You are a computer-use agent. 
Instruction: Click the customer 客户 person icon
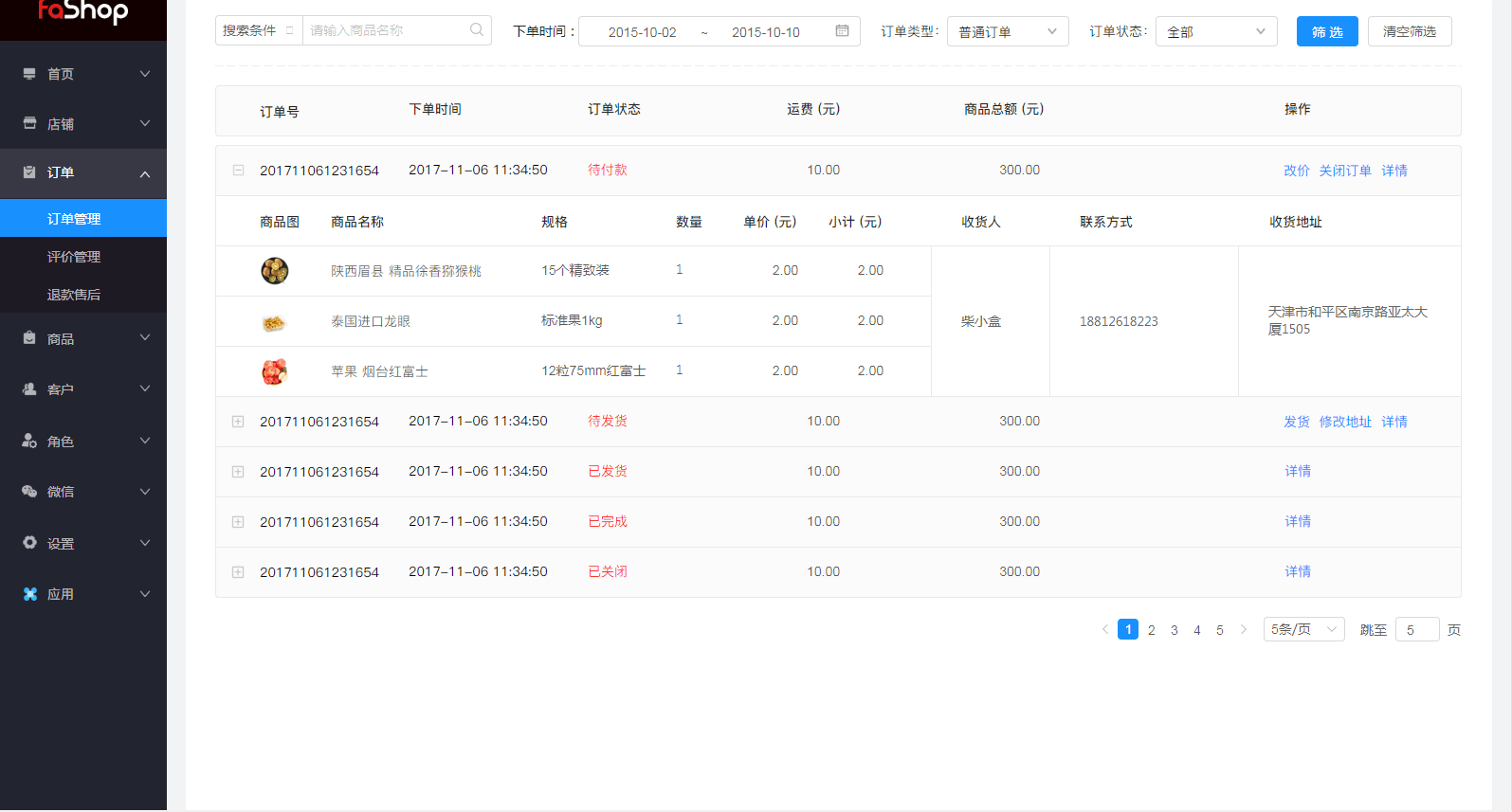coord(29,389)
